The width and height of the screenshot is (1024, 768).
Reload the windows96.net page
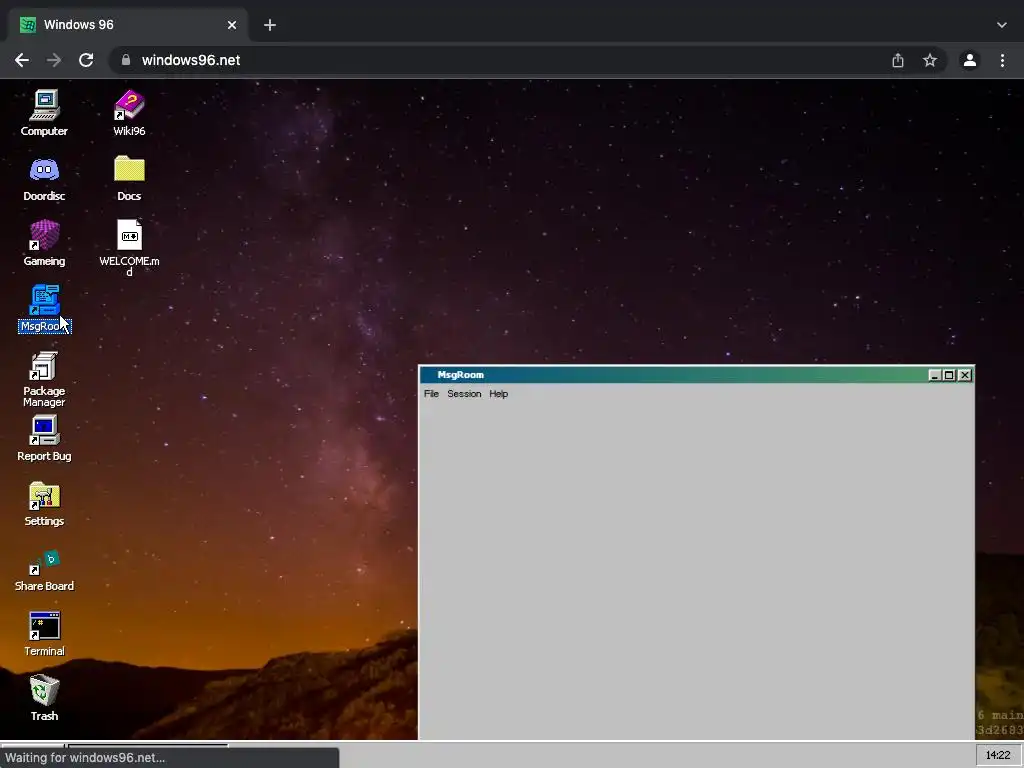pyautogui.click(x=86, y=60)
